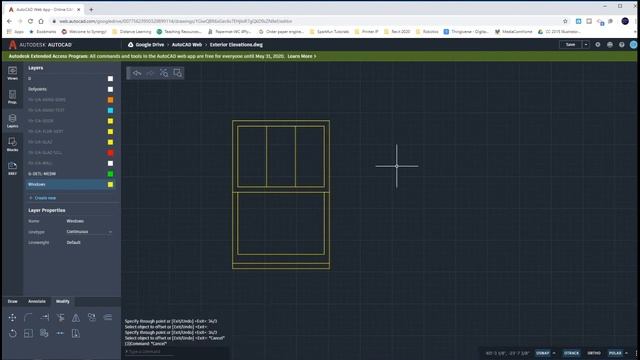640x360 pixels.
Task: Click the Redo arrow in canvas toolbar
Action: (150, 73)
